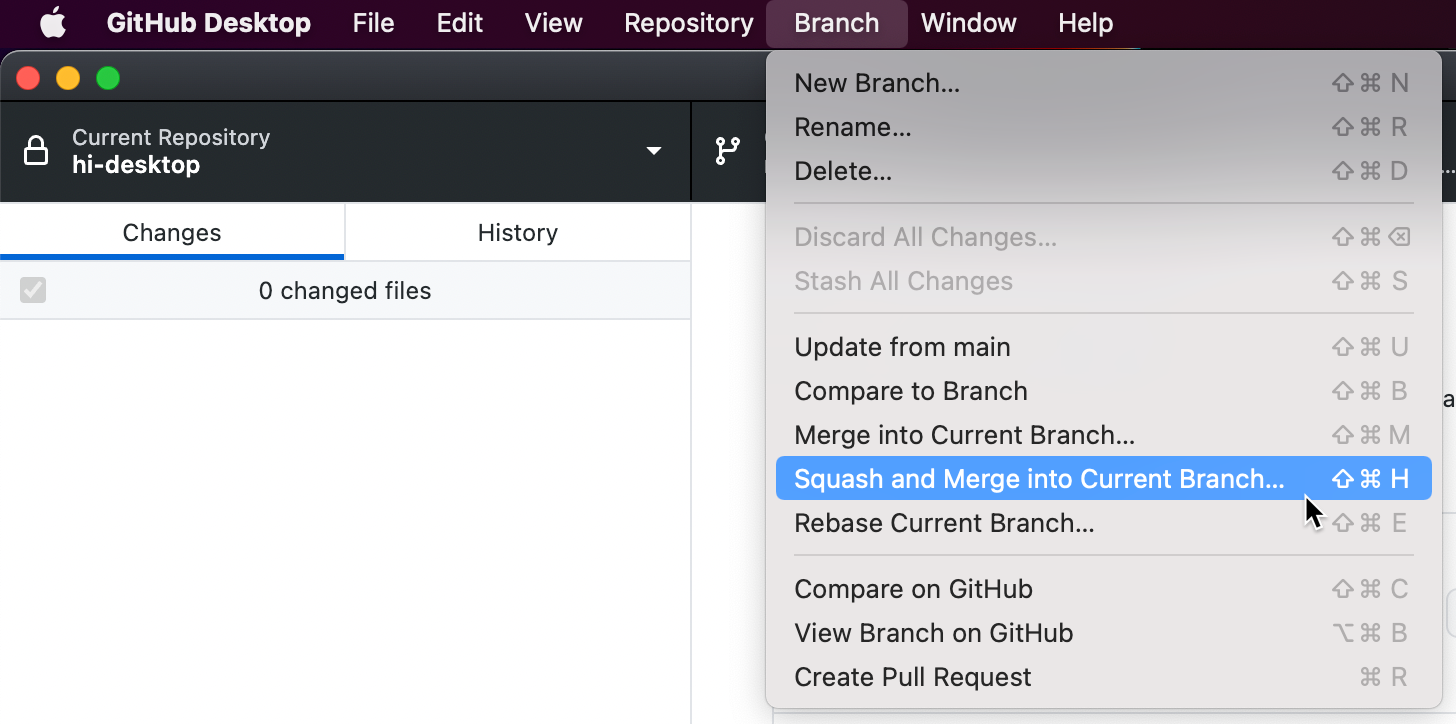Select Compare to Branch

(910, 391)
